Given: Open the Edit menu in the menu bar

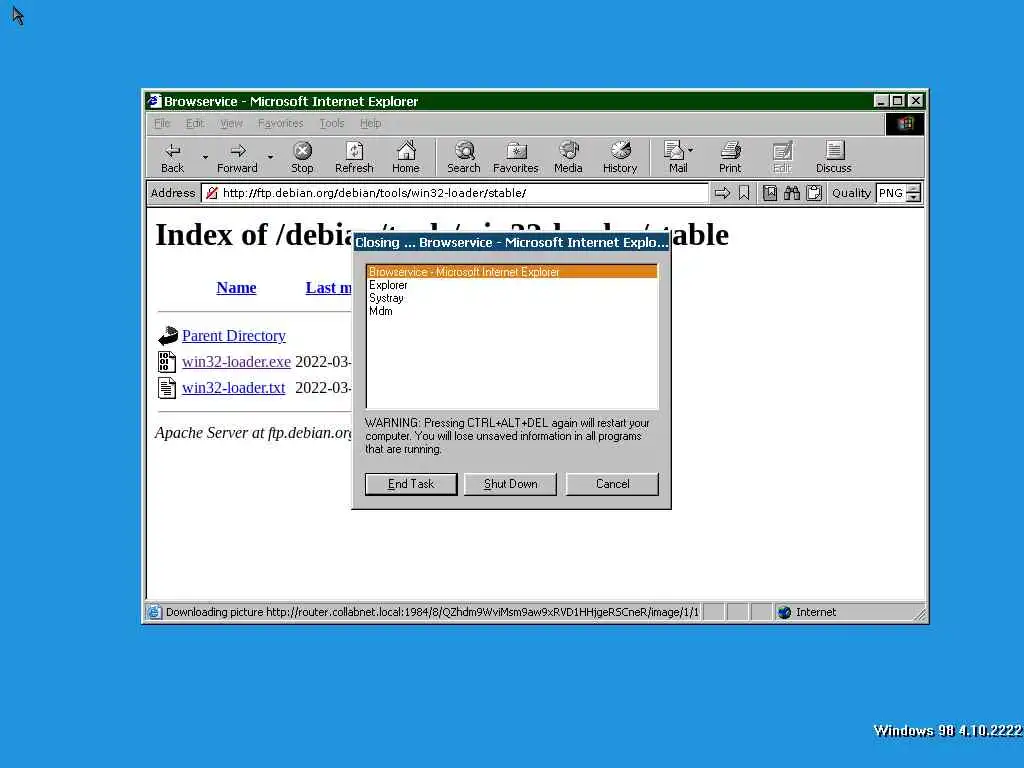Looking at the screenshot, I should coord(195,123).
